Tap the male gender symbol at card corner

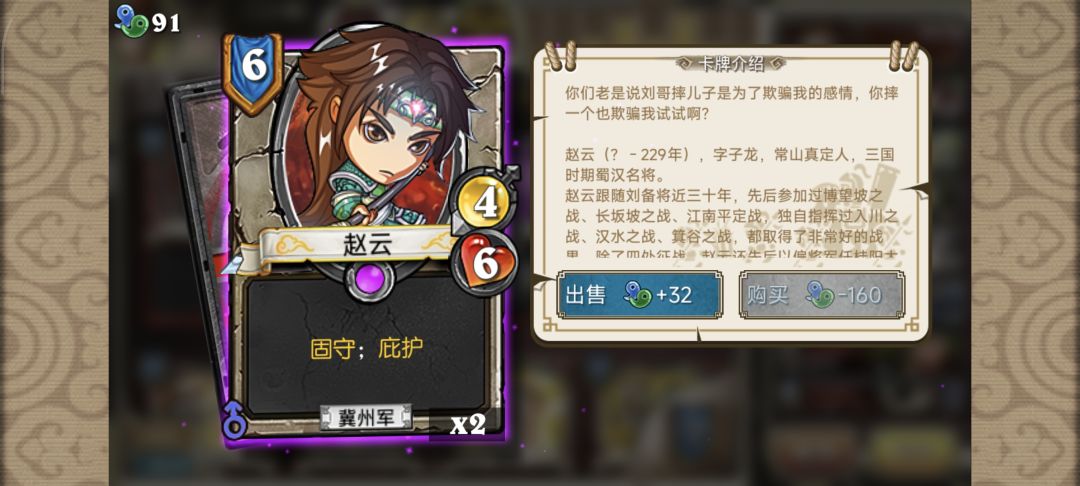[235, 423]
